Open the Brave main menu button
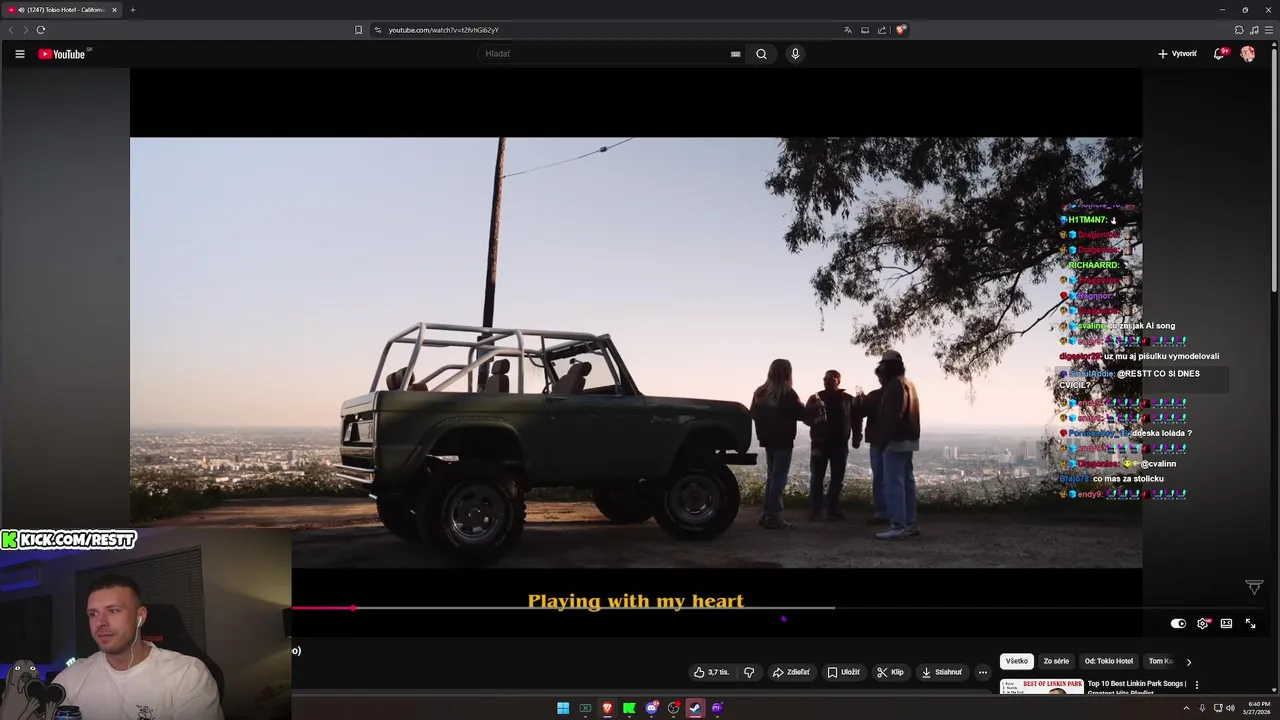This screenshot has width=1280, height=720. [1269, 30]
